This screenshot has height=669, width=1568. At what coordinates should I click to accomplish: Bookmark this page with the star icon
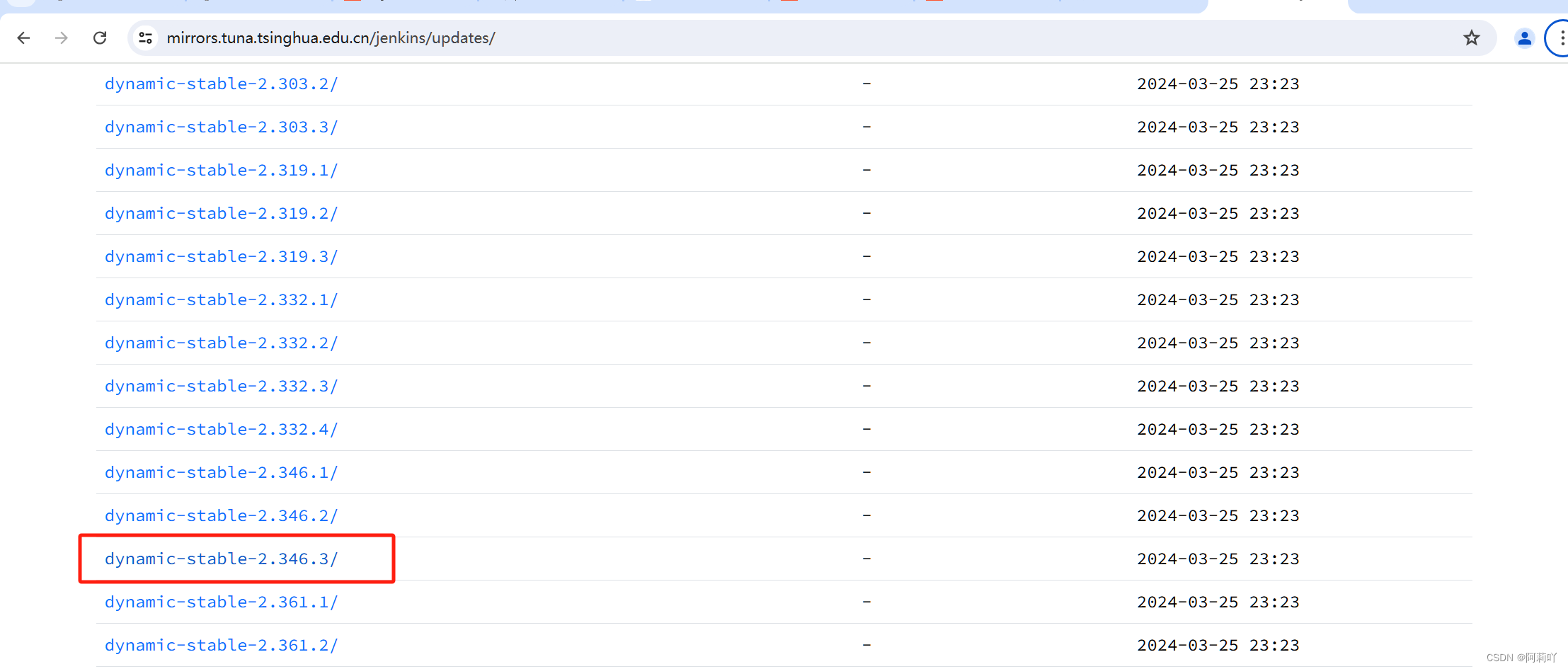(x=1472, y=38)
